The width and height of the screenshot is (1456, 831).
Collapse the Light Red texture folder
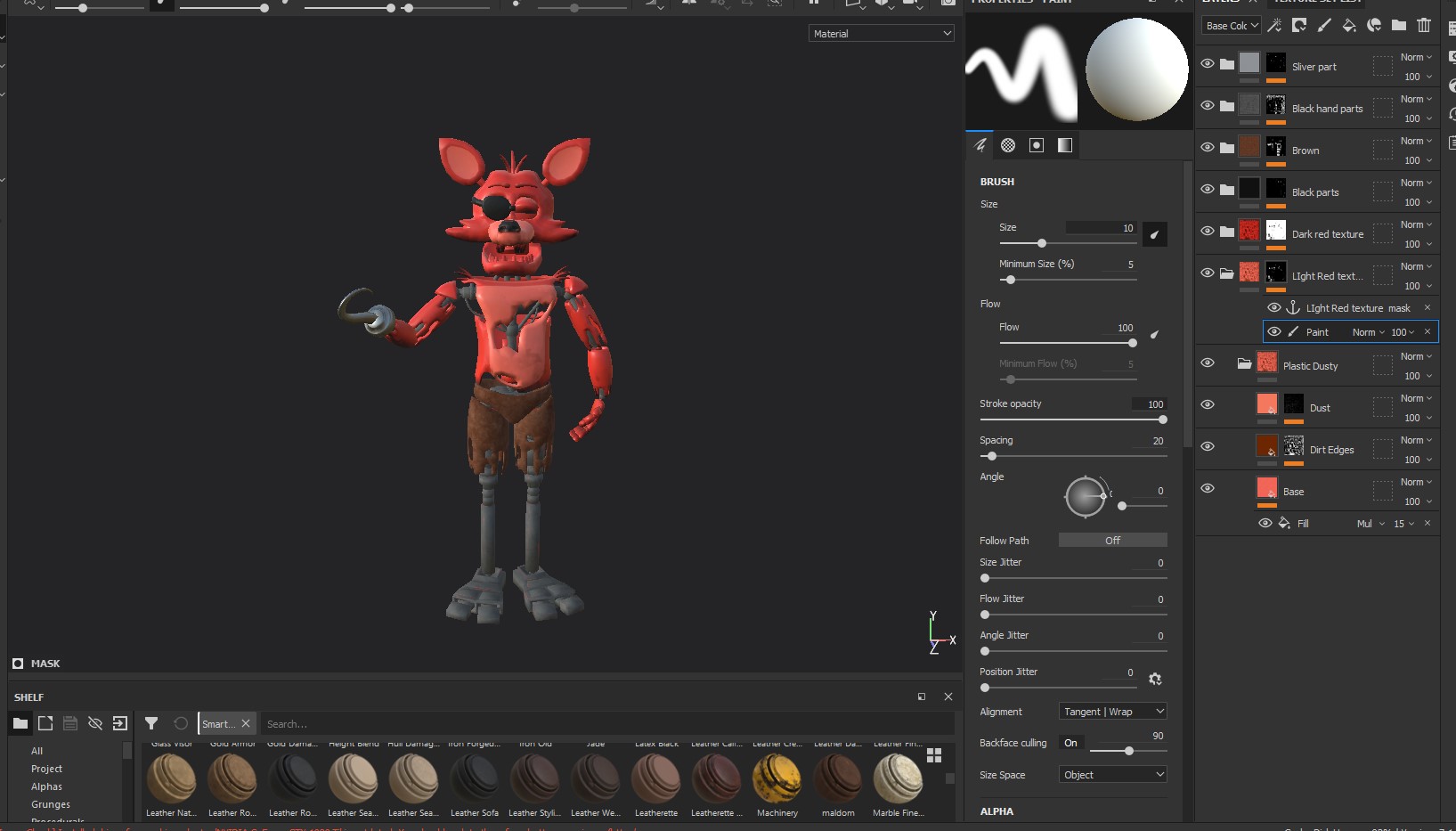[x=1227, y=273]
